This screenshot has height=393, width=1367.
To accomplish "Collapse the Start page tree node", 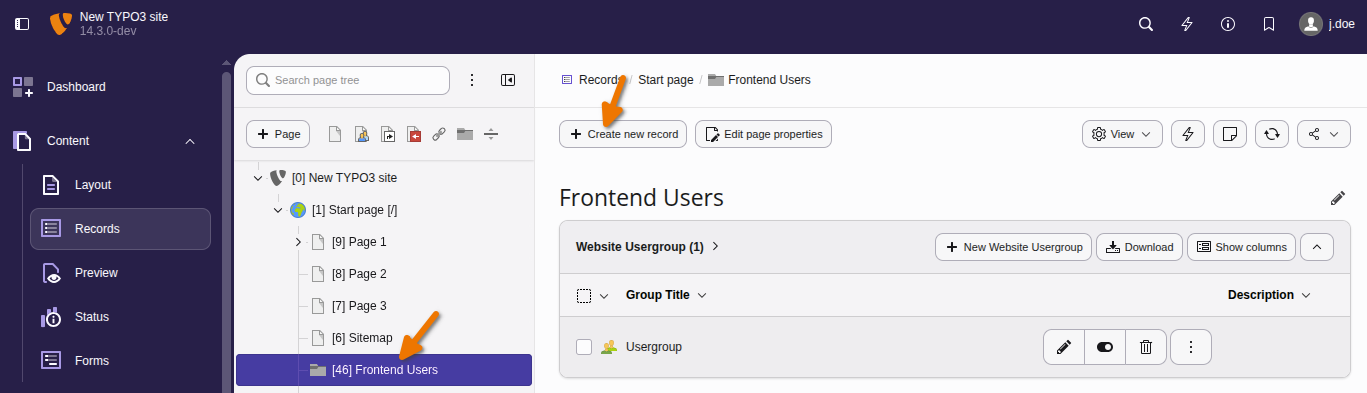I will click(x=278, y=210).
